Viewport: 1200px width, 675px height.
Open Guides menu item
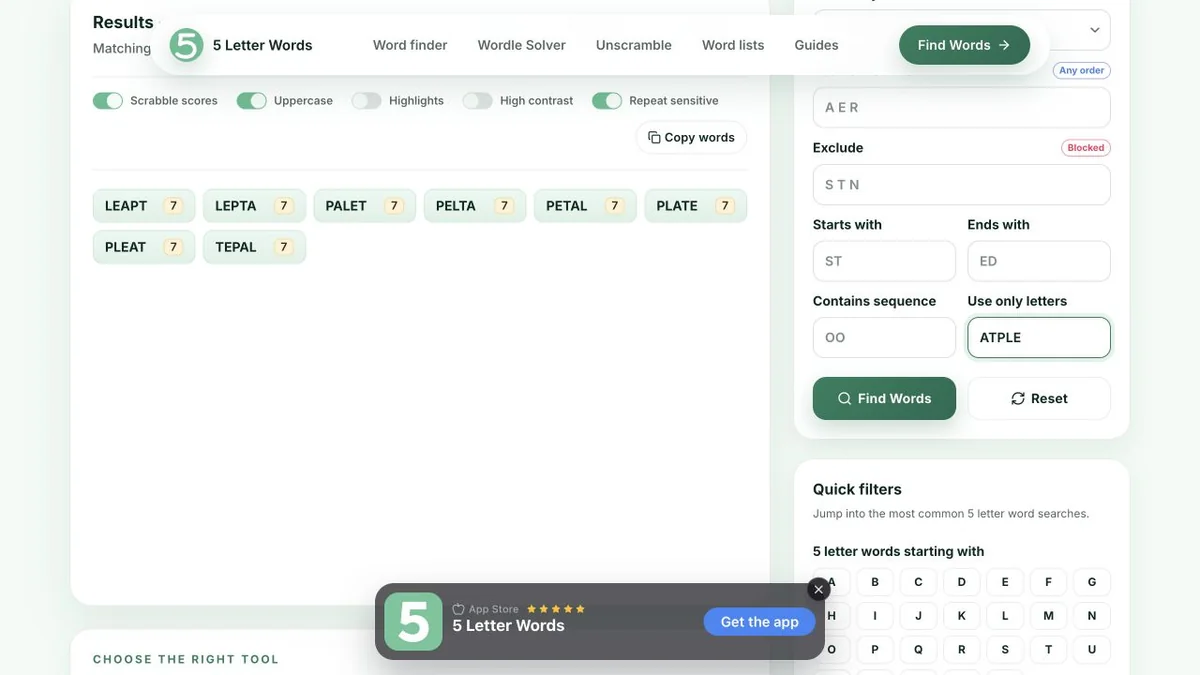[x=817, y=45]
